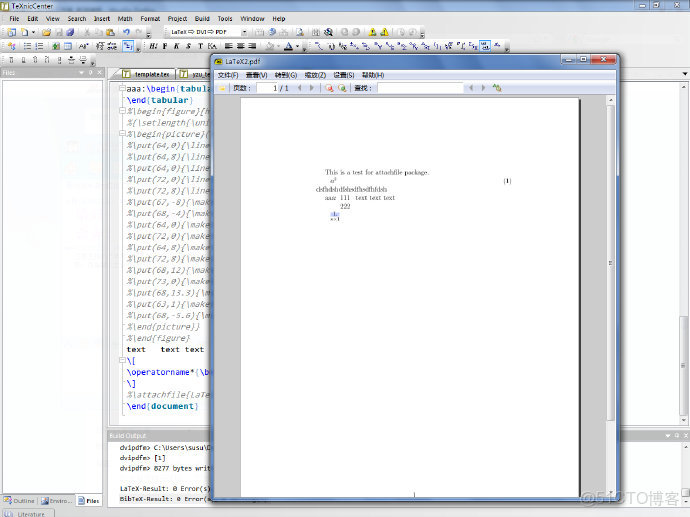Click the SumatraPDF find text field

(421, 88)
